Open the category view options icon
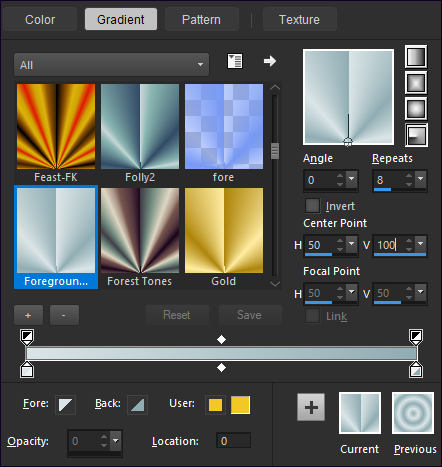The height and width of the screenshot is (467, 442). [235, 61]
